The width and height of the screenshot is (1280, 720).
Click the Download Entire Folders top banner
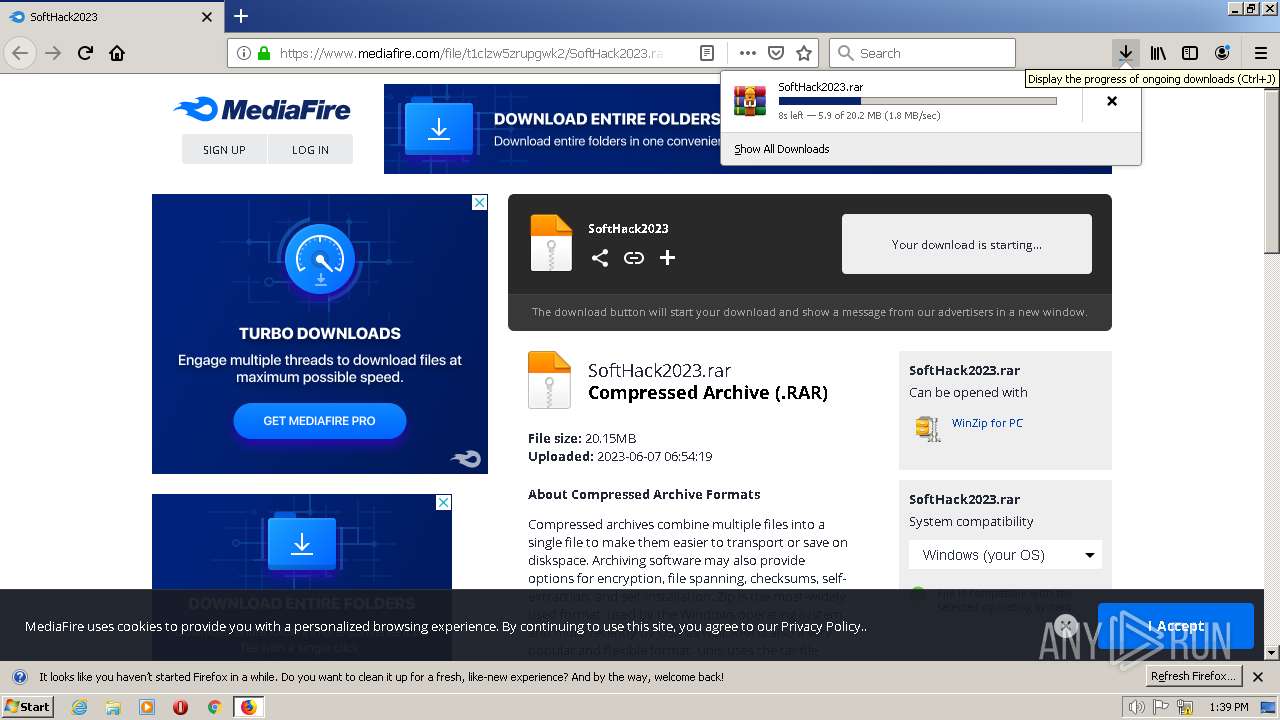pyautogui.click(x=552, y=129)
